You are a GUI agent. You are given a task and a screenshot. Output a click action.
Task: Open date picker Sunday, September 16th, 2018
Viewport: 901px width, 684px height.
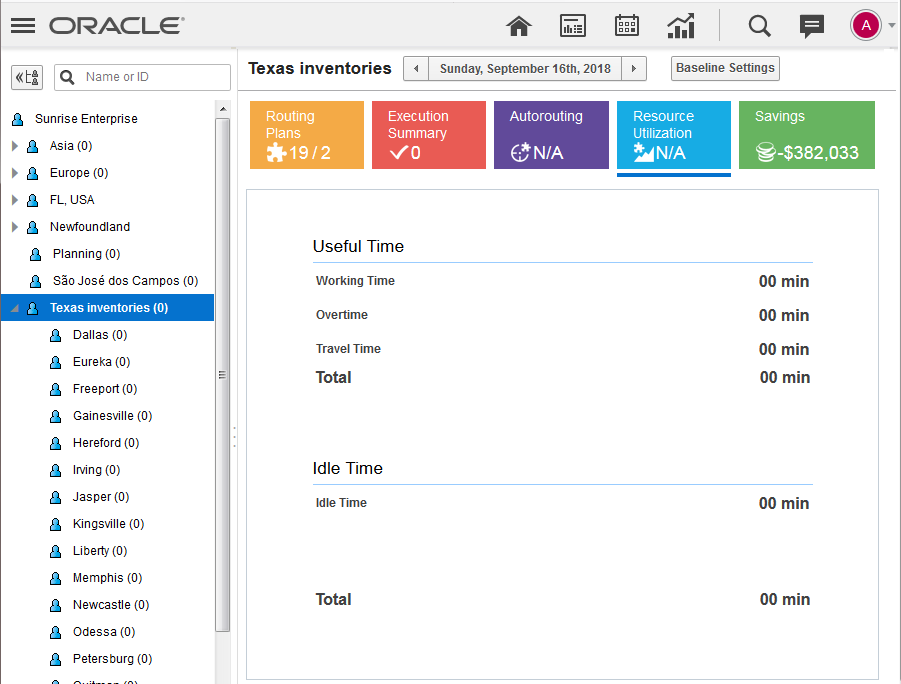(x=525, y=68)
